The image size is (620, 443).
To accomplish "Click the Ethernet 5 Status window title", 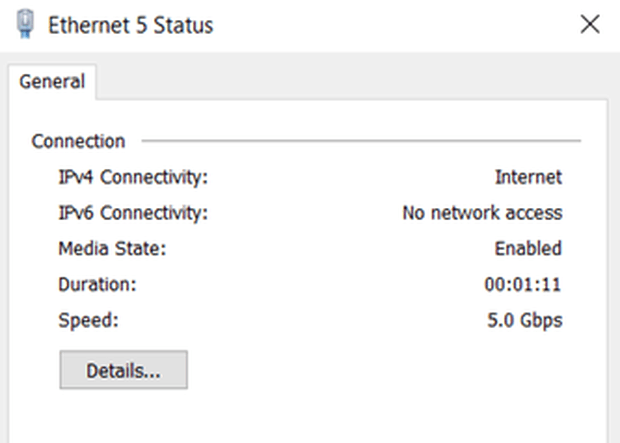I will coord(130,25).
